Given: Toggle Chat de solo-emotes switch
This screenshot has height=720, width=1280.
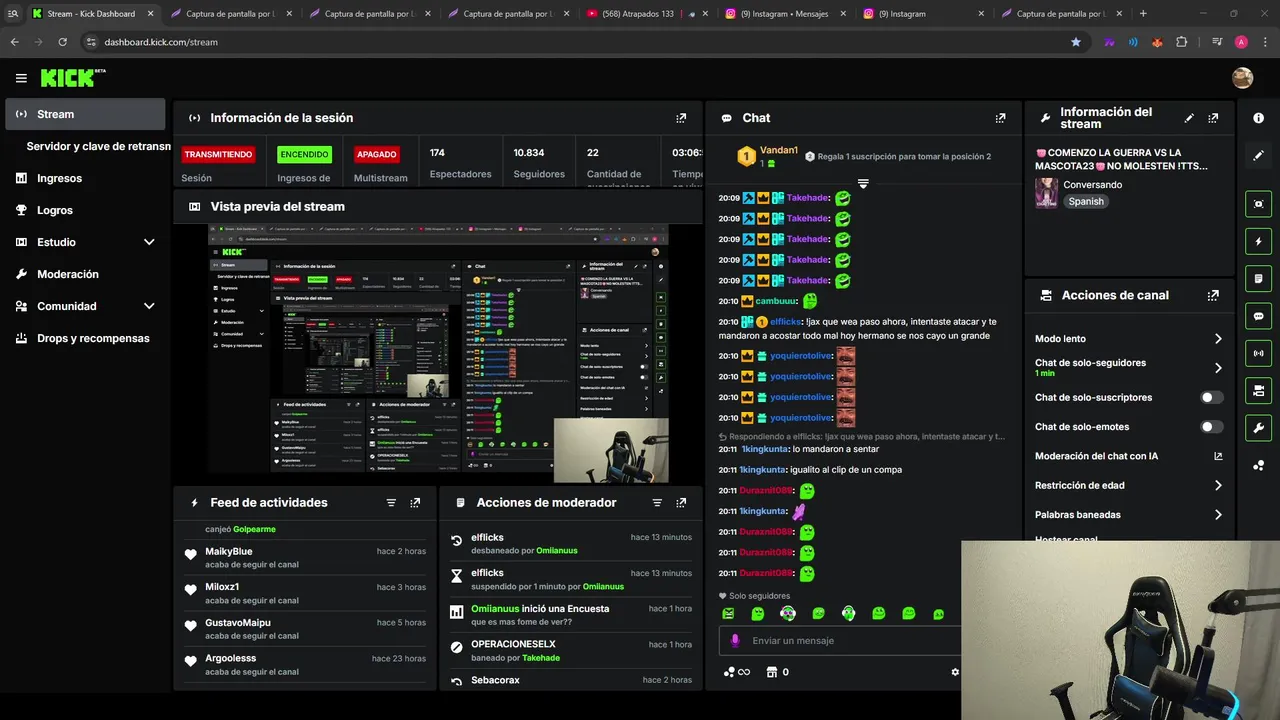Looking at the screenshot, I should [x=1212, y=427].
